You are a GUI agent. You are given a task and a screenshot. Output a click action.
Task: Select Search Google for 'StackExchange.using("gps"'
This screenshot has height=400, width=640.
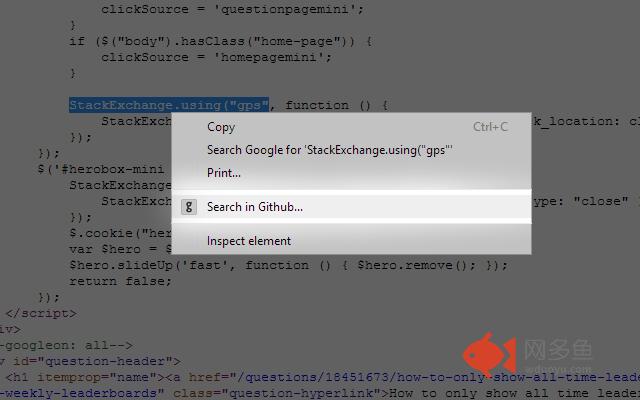pyautogui.click(x=329, y=150)
